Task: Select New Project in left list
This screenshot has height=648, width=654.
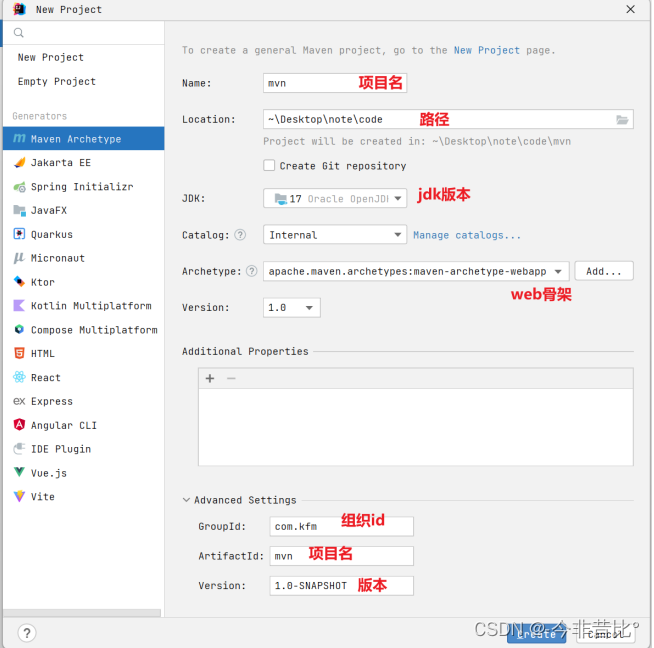Action: [x=83, y=57]
